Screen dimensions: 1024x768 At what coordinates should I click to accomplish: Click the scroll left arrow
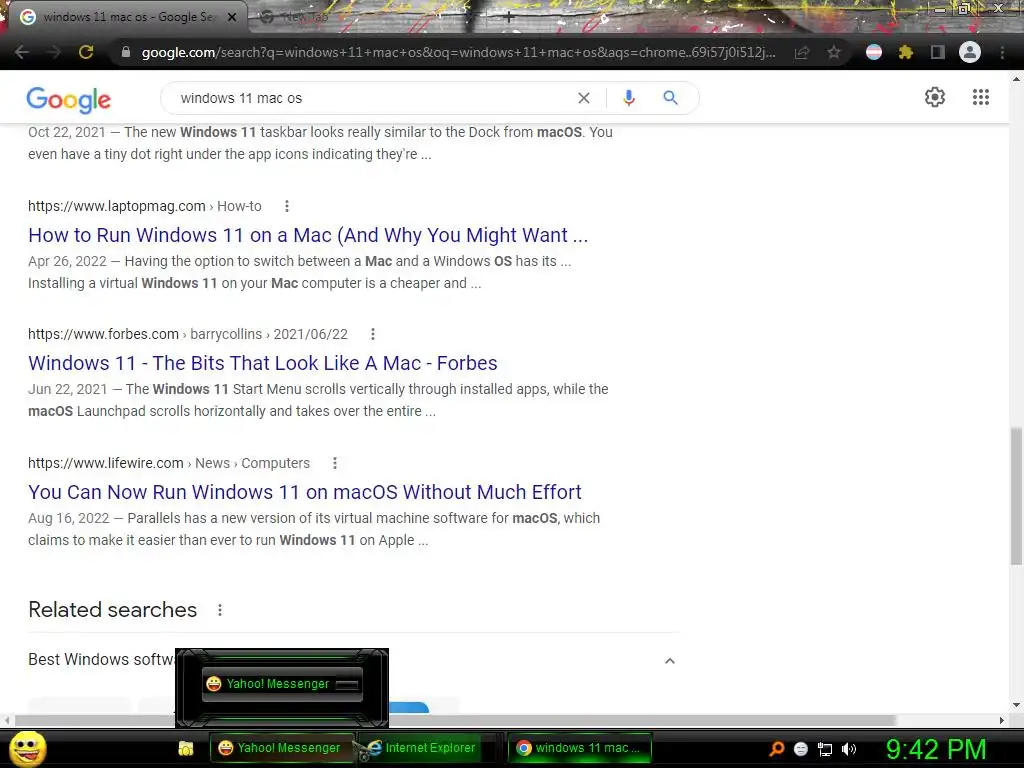[x=7, y=720]
